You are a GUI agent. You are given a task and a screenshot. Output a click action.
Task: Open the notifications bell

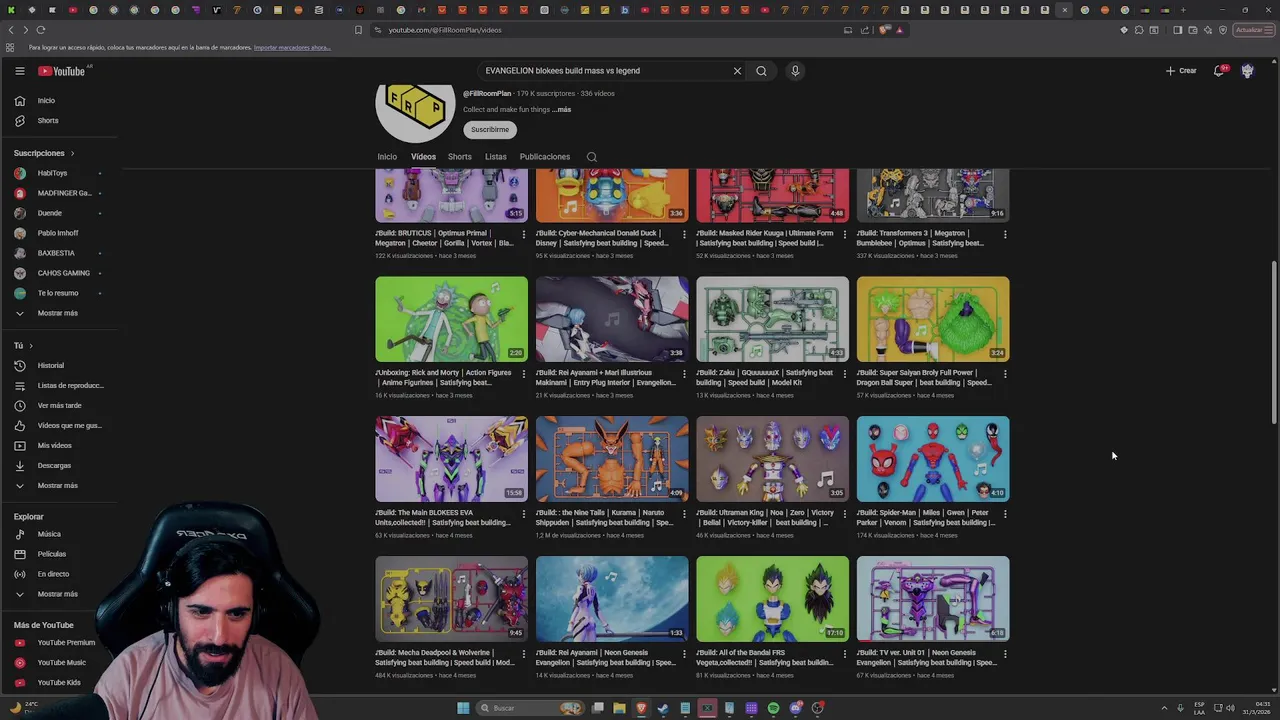1219,71
